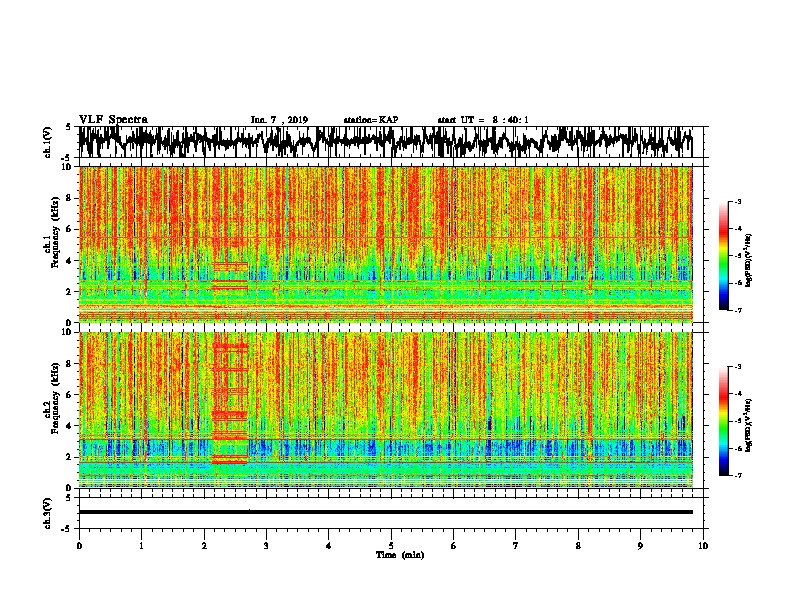Select the "start UT = 8:40:1" header text
Viewport: 792px width, 612px height.
pos(483,120)
